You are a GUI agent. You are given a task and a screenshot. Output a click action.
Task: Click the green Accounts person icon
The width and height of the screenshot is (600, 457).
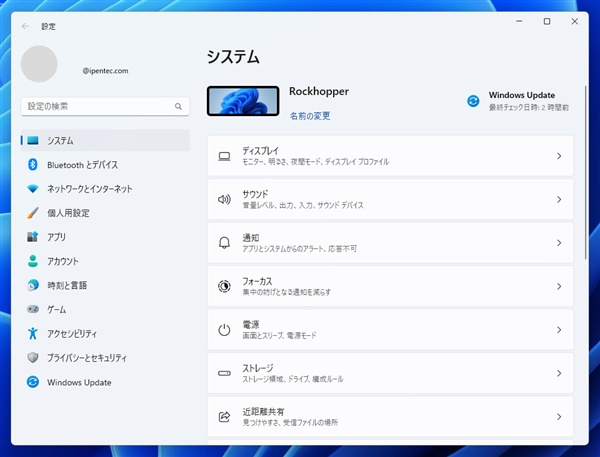(33, 261)
